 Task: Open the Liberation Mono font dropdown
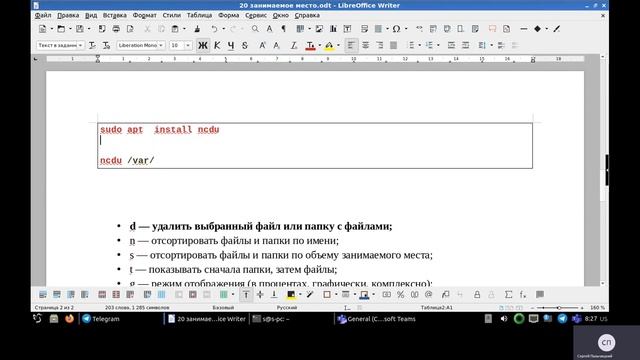pos(161,45)
